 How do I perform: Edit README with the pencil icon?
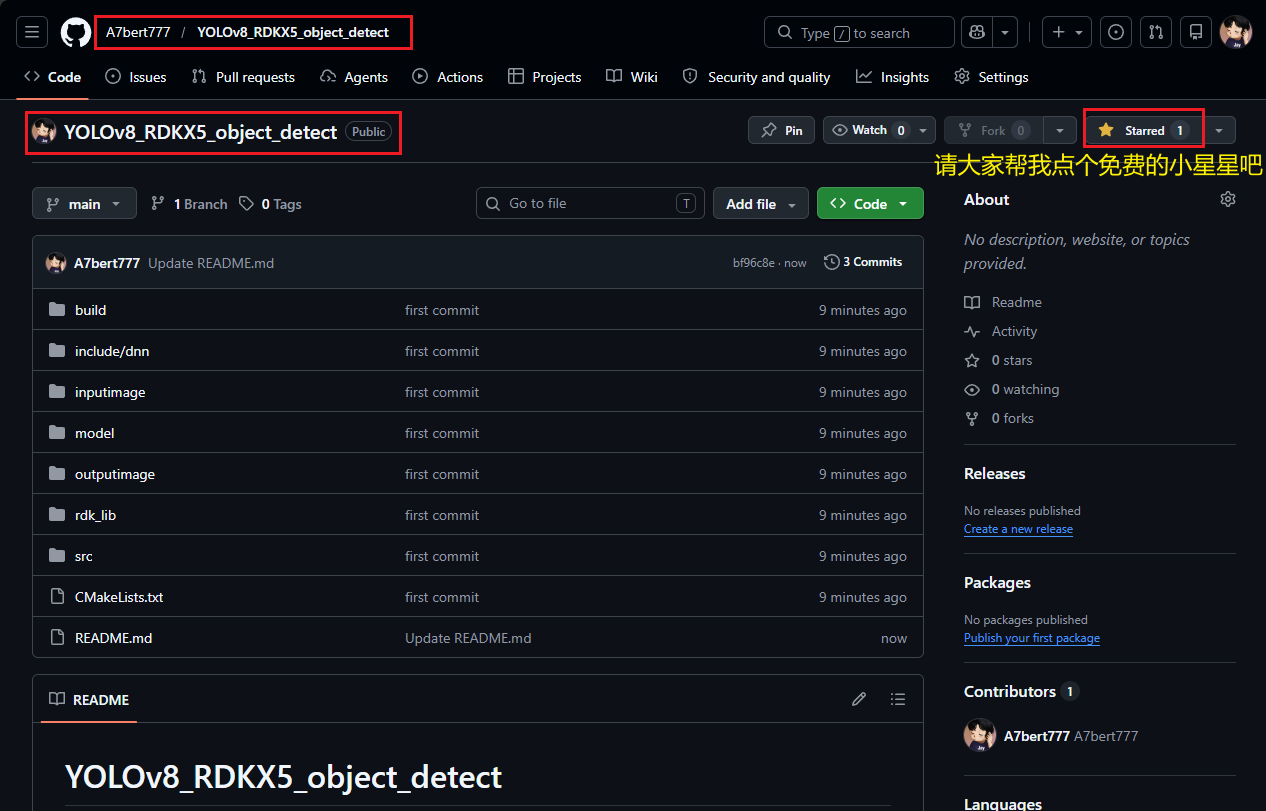click(859, 699)
